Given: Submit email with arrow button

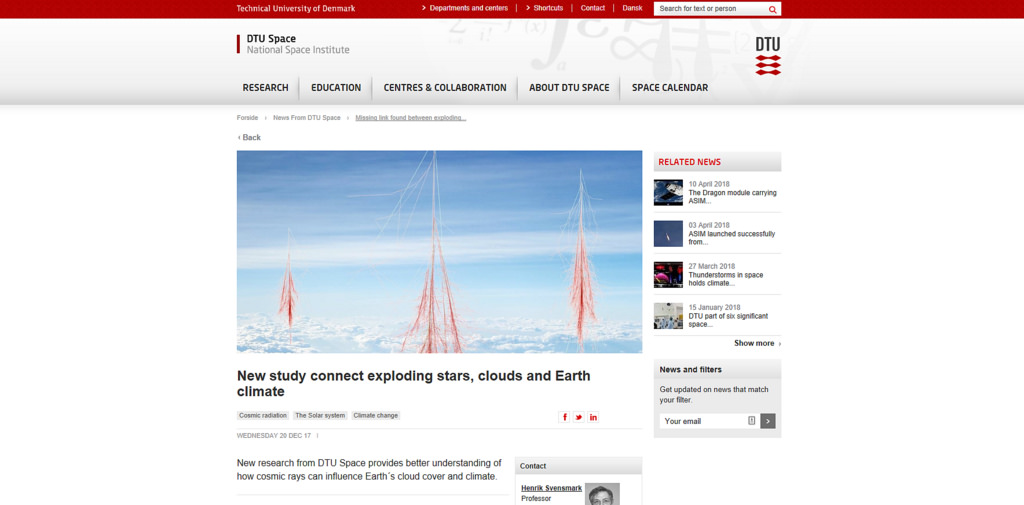Looking at the screenshot, I should click(768, 421).
